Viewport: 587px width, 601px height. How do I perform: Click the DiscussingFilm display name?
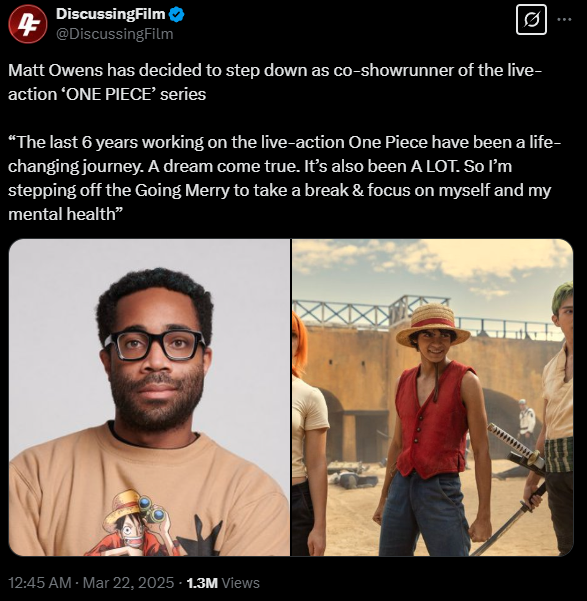110,14
